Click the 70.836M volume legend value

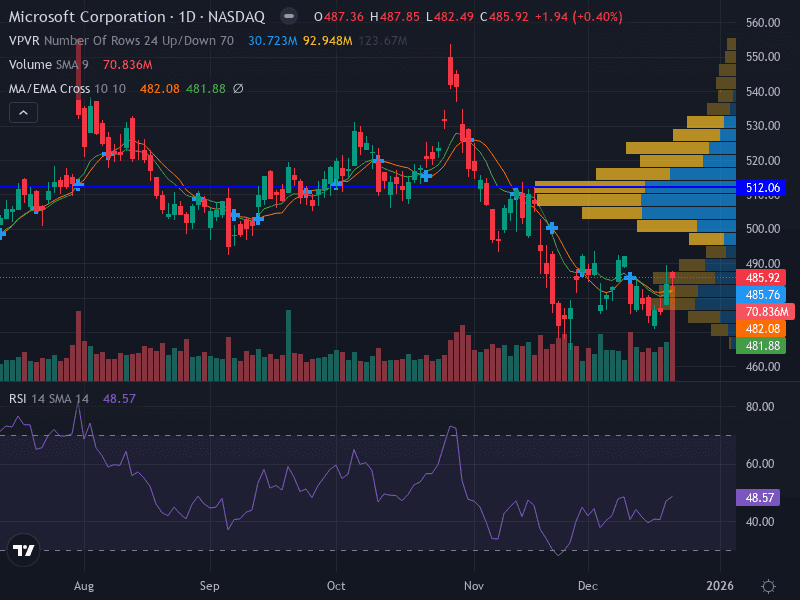(x=128, y=65)
